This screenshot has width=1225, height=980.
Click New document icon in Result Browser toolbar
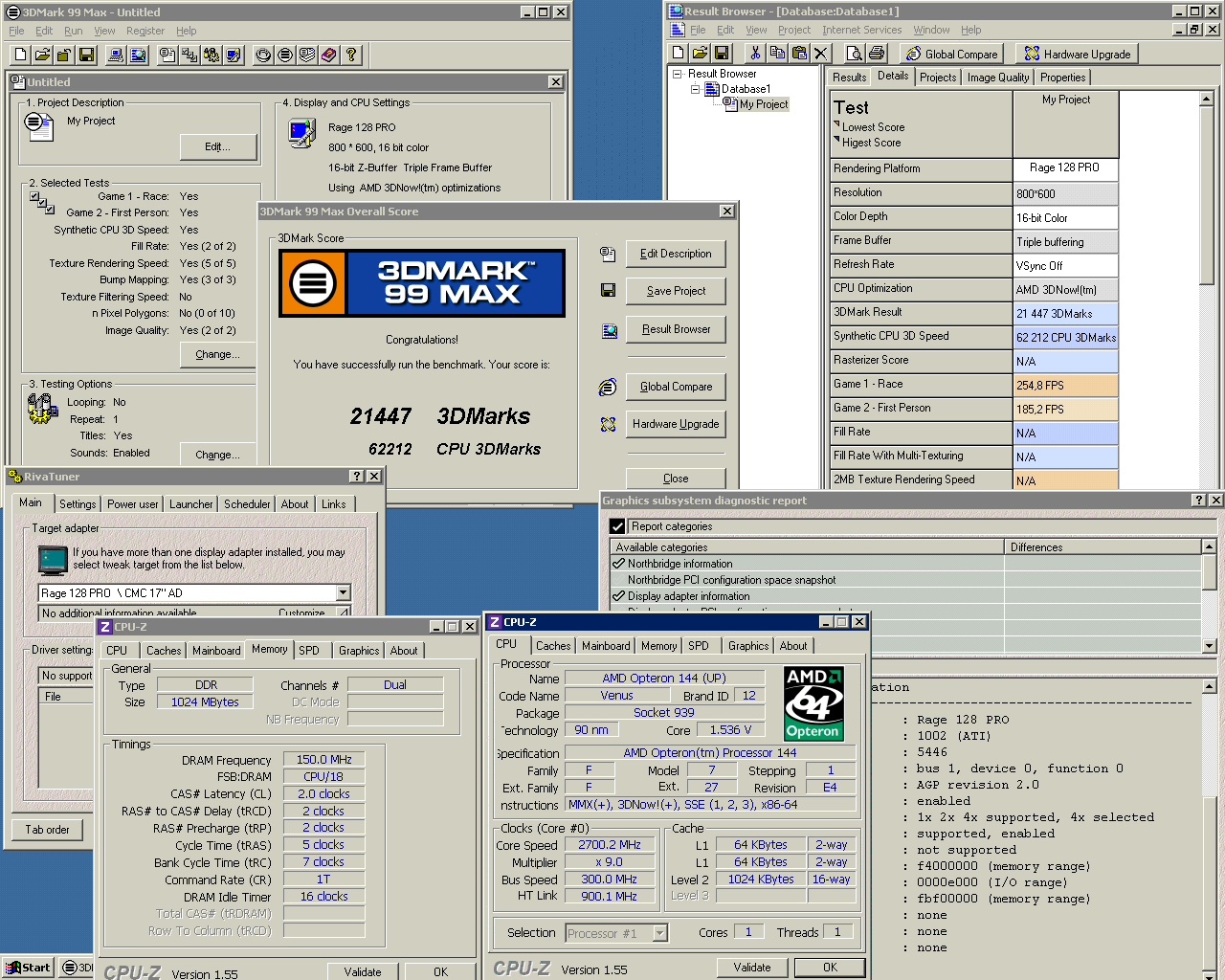point(679,53)
